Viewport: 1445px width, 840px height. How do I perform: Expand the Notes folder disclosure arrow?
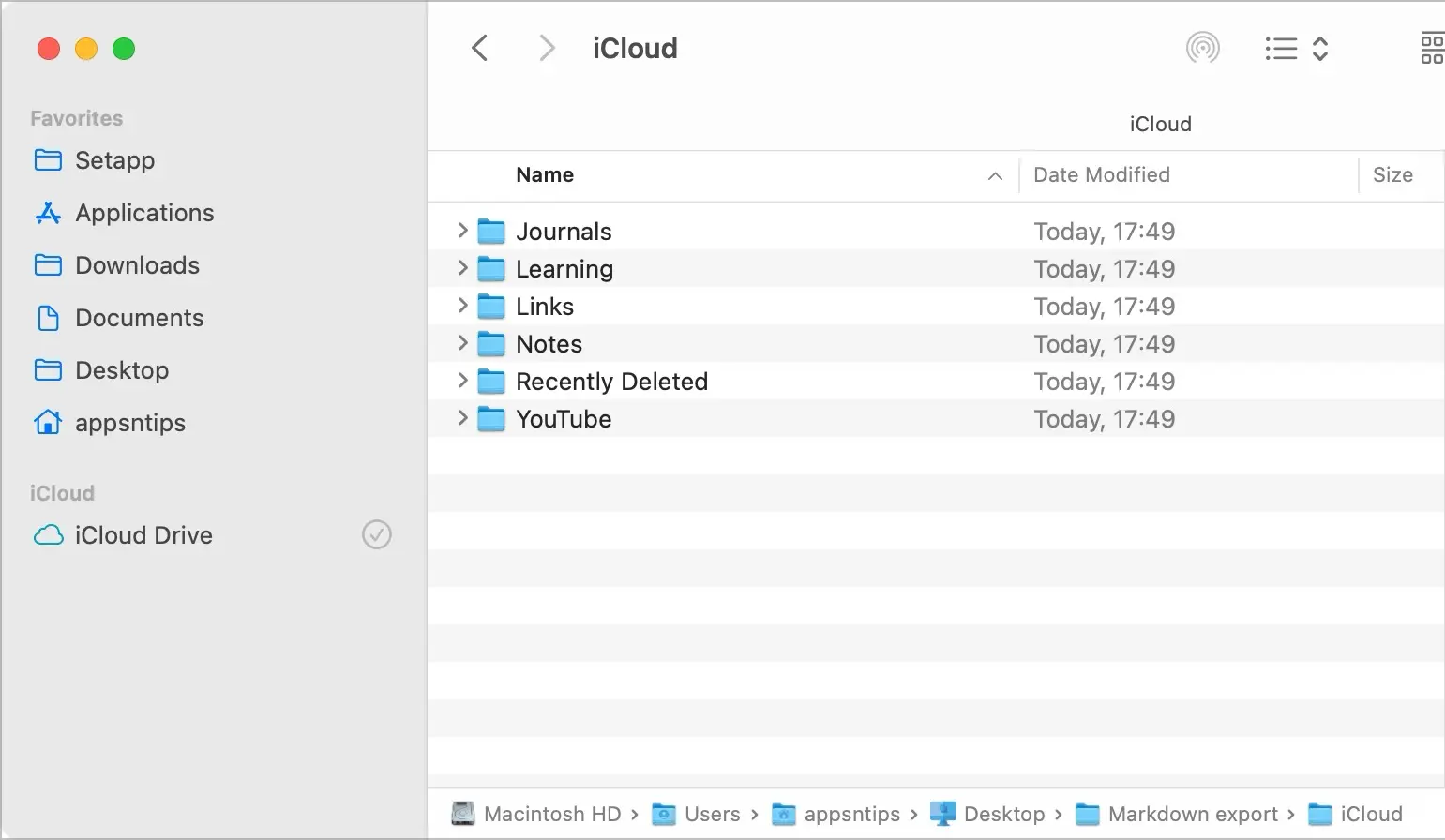pos(462,343)
